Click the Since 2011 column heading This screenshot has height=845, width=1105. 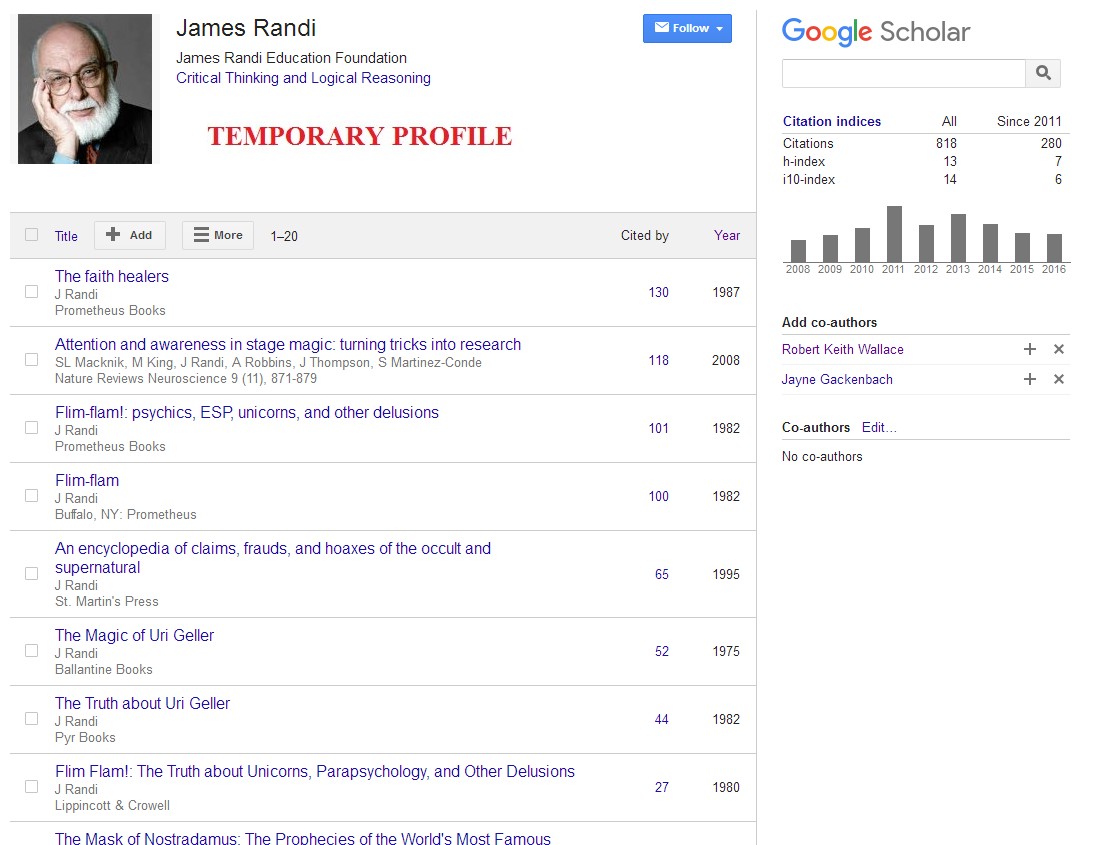[1029, 121]
